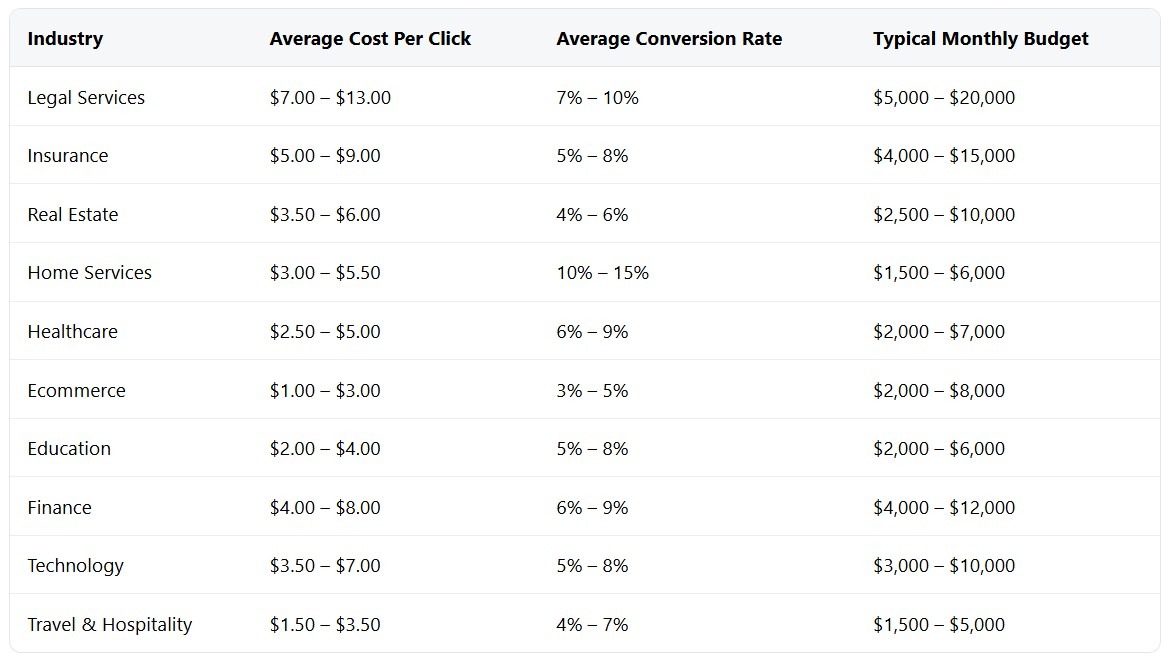Click the Average Conversion Rate header
This screenshot has height=660, width=1165.
[x=669, y=39]
